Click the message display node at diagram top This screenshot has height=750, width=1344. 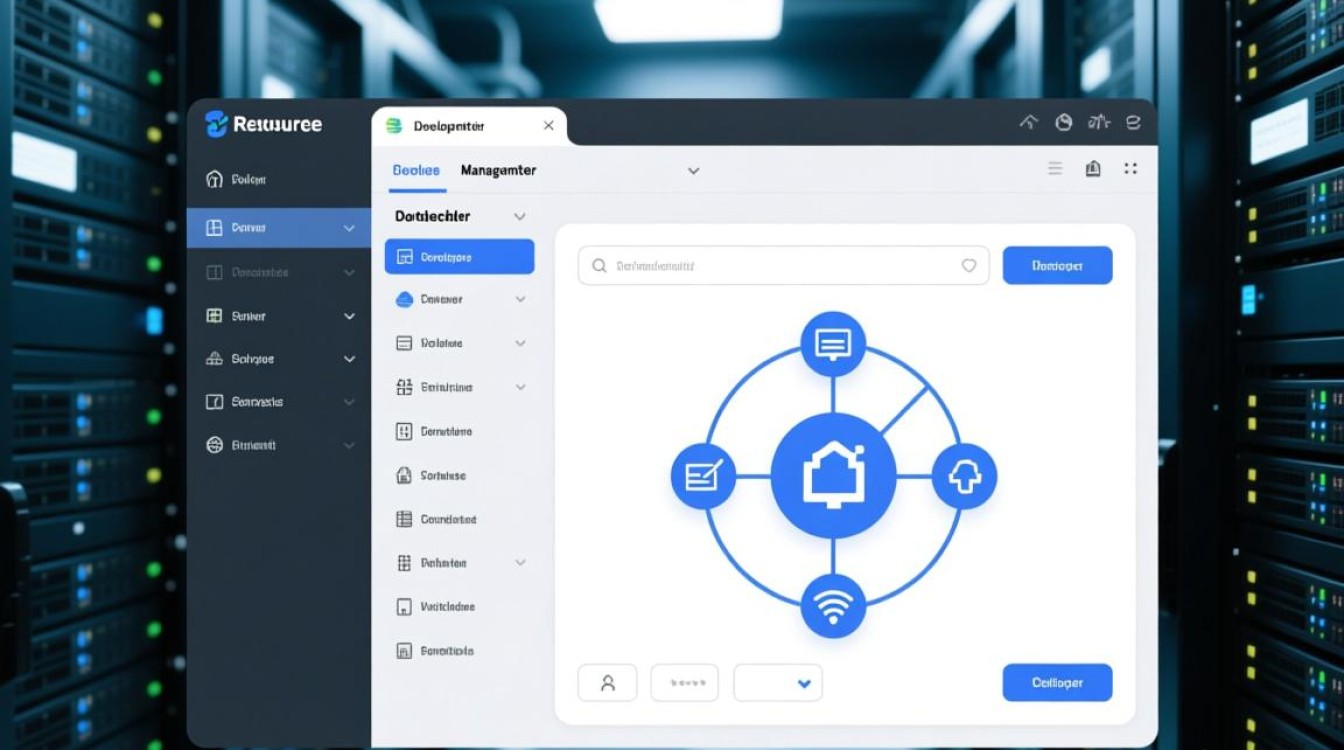pos(833,345)
